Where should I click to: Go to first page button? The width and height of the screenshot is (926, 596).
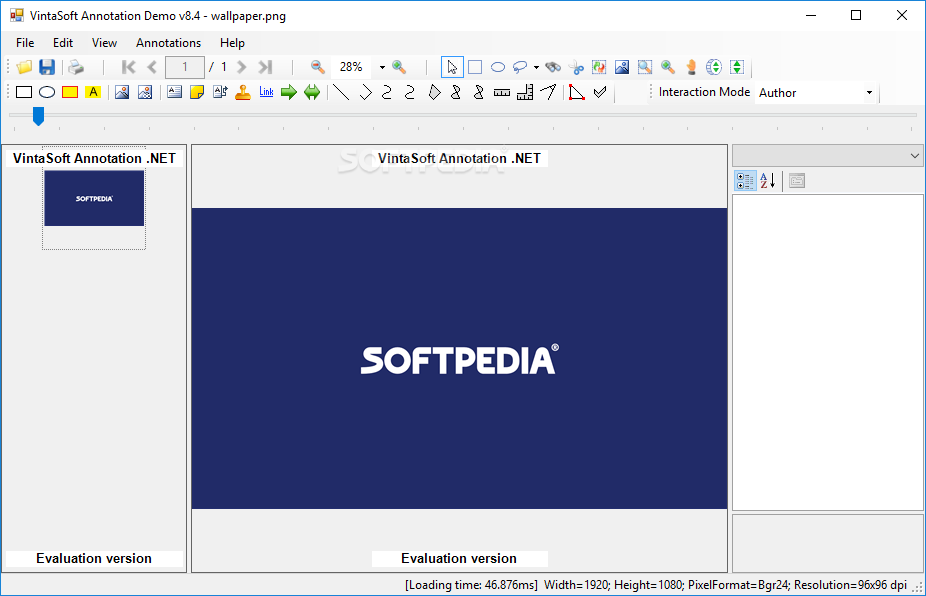click(128, 67)
